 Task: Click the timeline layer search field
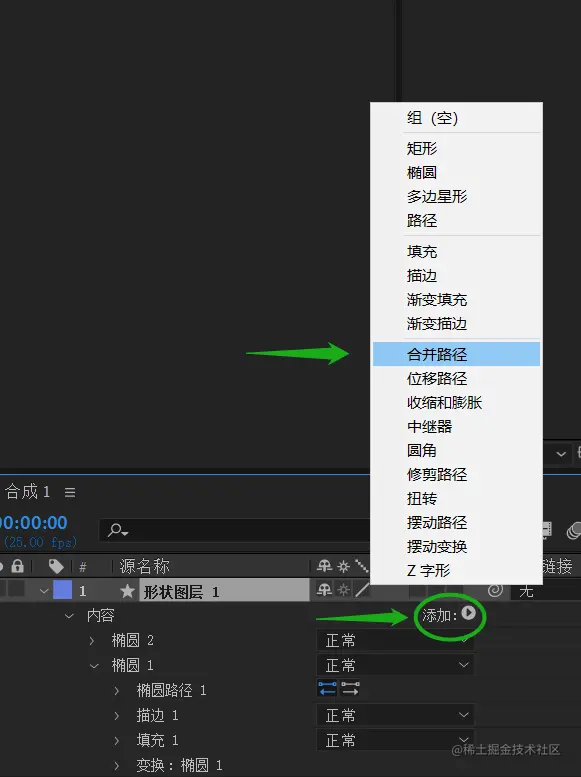click(234, 531)
